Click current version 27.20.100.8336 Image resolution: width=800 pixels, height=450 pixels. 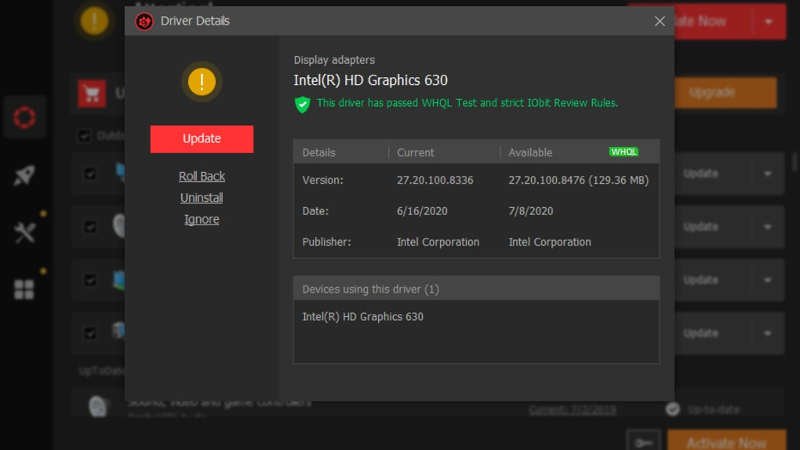(435, 180)
